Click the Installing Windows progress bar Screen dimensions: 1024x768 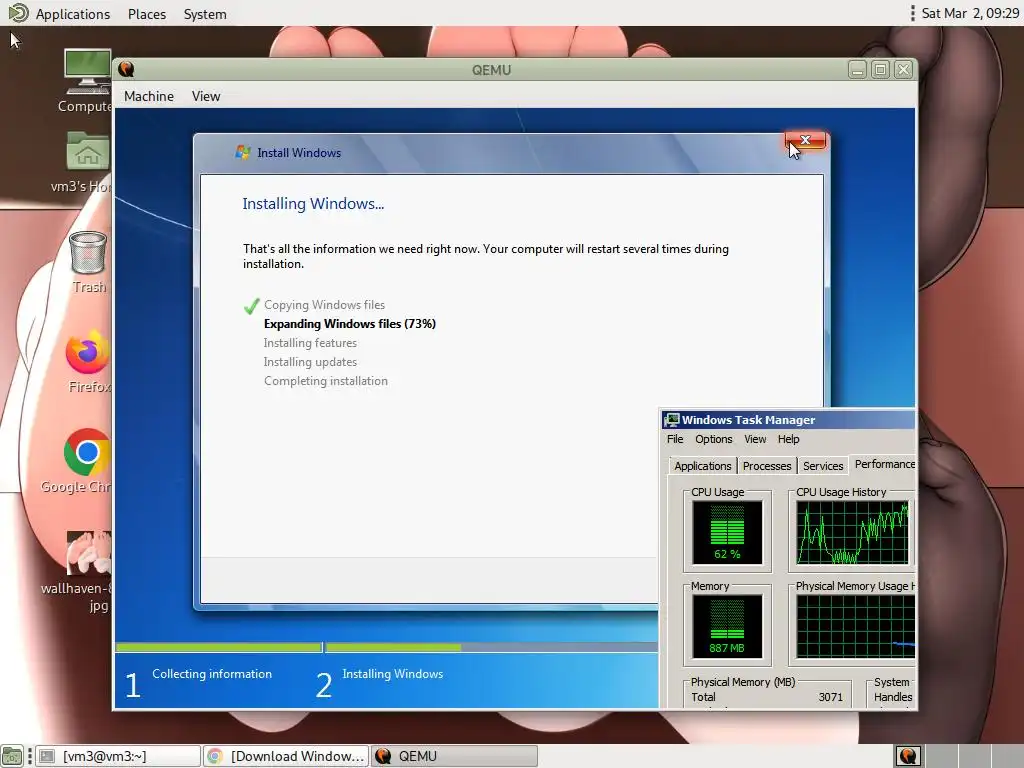coord(492,647)
